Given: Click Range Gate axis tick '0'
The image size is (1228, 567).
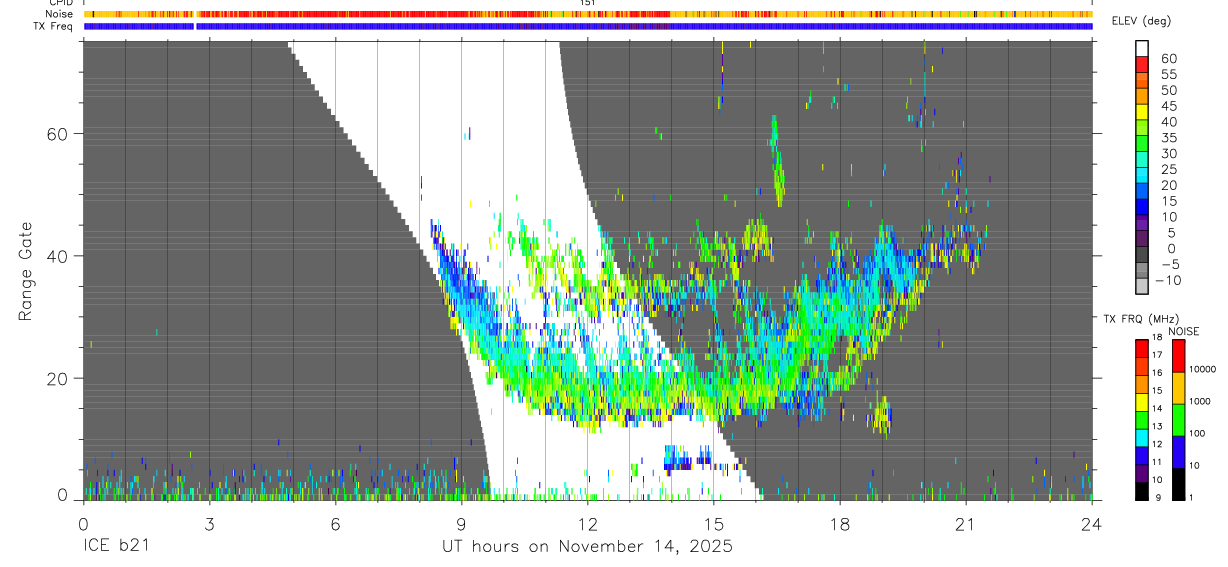Looking at the screenshot, I should pyautogui.click(x=63, y=496).
